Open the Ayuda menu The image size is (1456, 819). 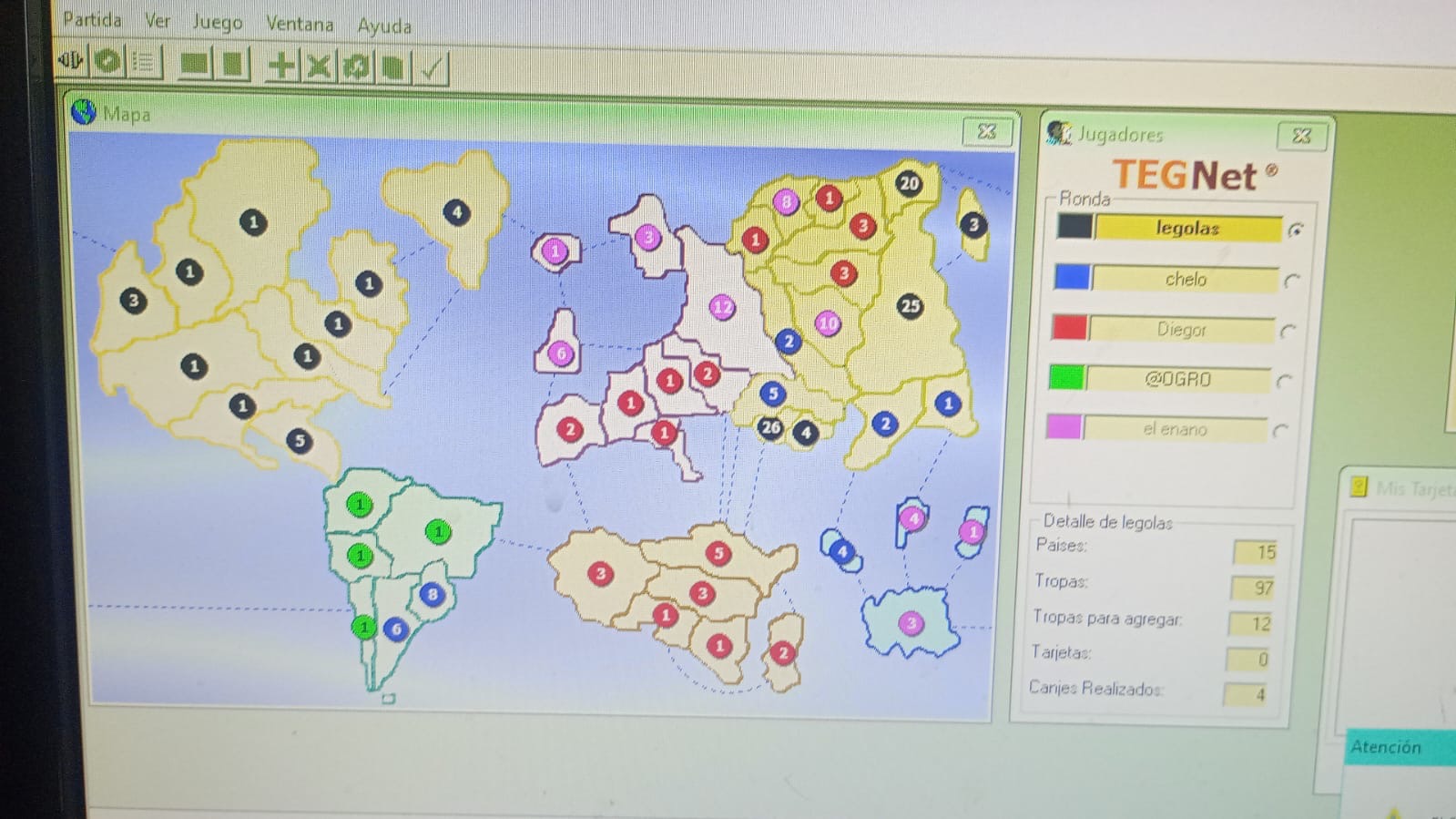[383, 26]
